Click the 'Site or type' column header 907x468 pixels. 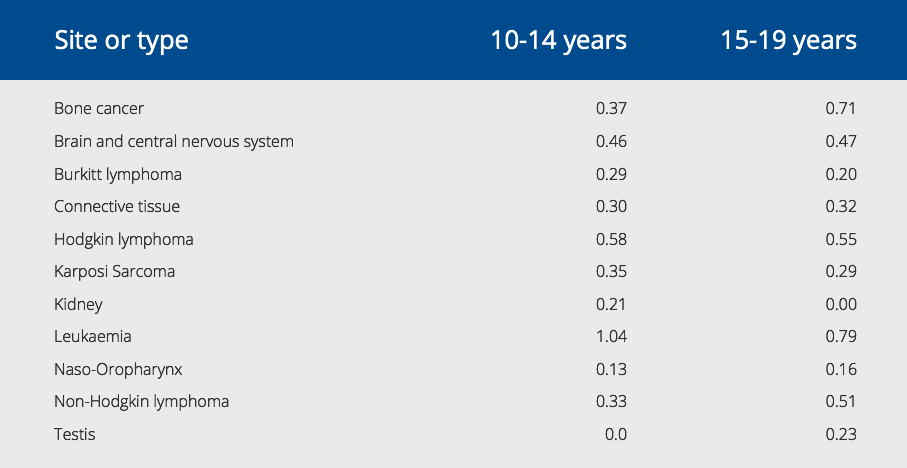[x=121, y=40]
